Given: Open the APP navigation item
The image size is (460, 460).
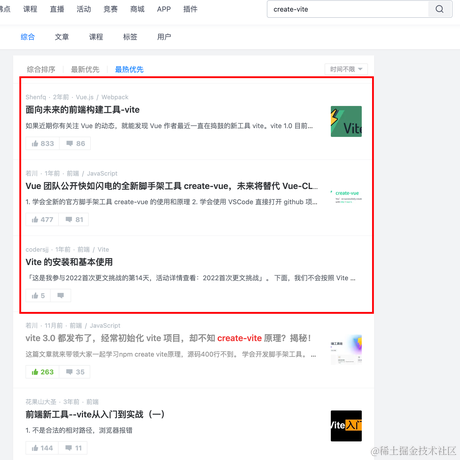Looking at the screenshot, I should pos(164,9).
